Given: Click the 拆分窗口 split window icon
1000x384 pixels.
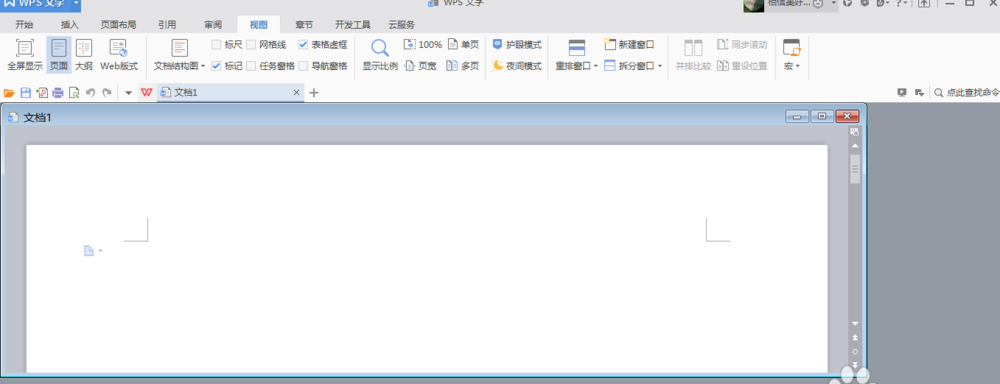Looking at the screenshot, I should point(609,66).
